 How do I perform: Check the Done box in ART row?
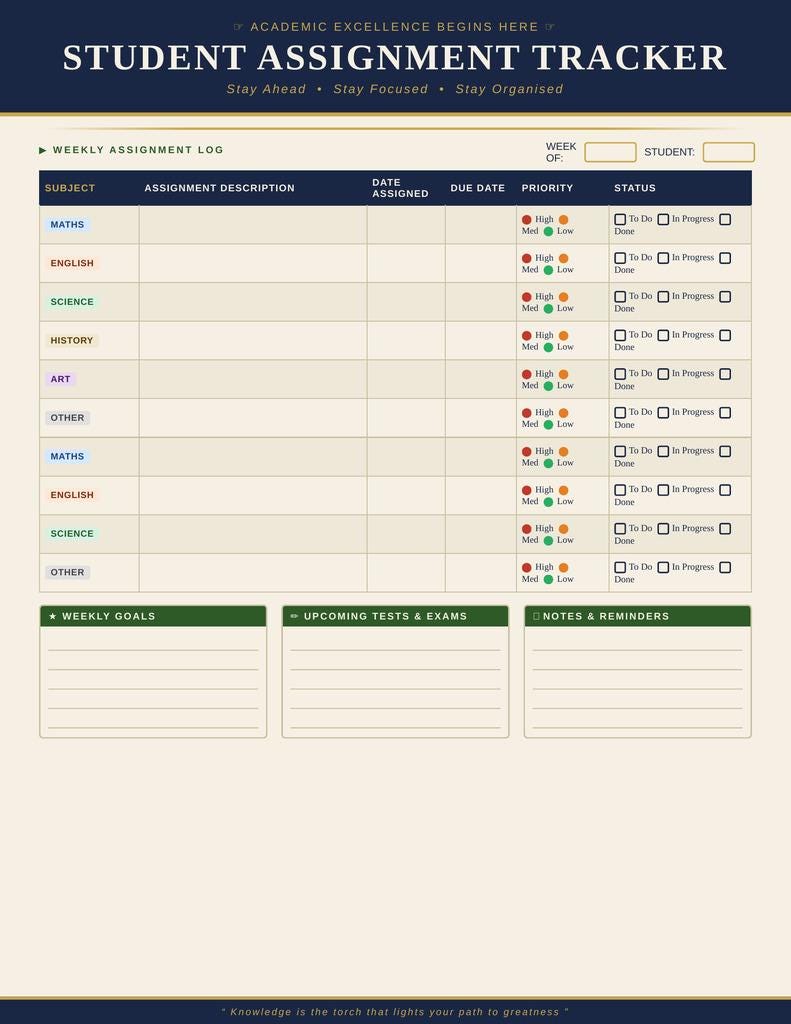725,374
